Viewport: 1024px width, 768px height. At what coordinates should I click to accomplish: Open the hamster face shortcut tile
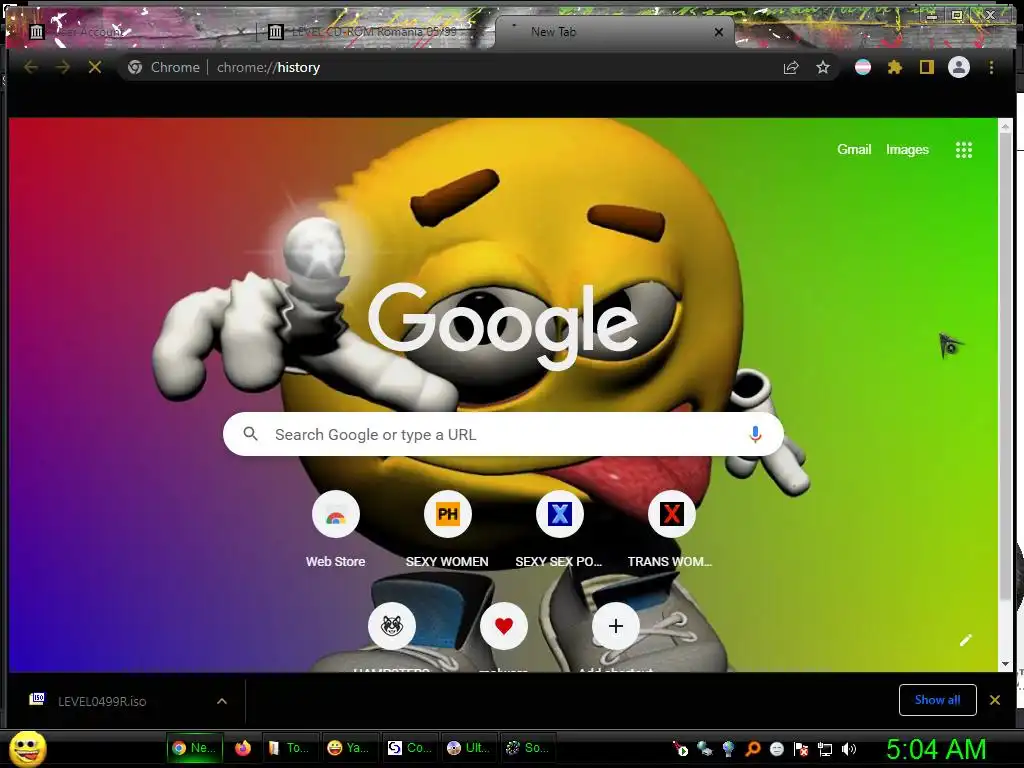[392, 626]
